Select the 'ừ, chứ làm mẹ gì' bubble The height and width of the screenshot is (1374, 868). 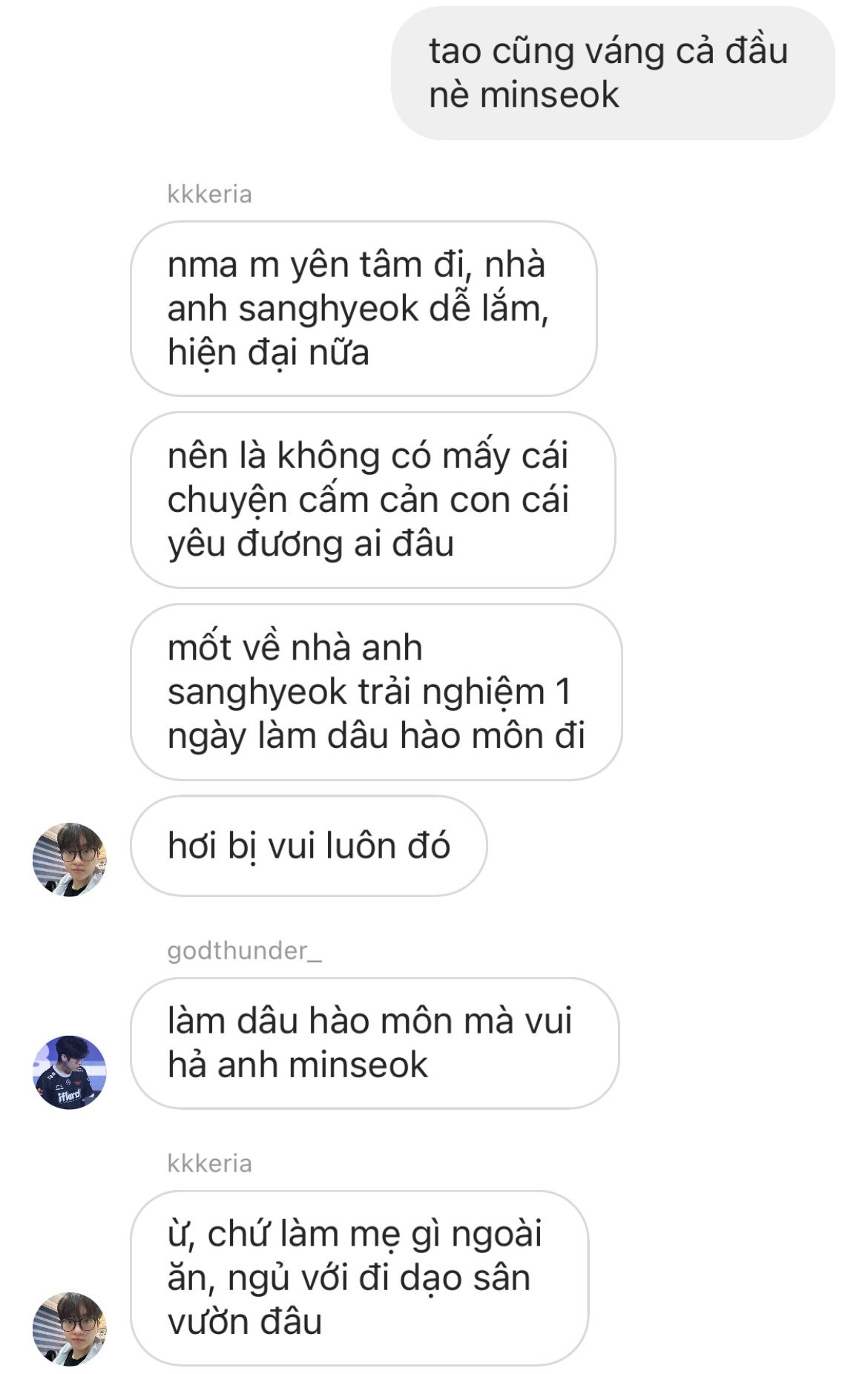[359, 1278]
